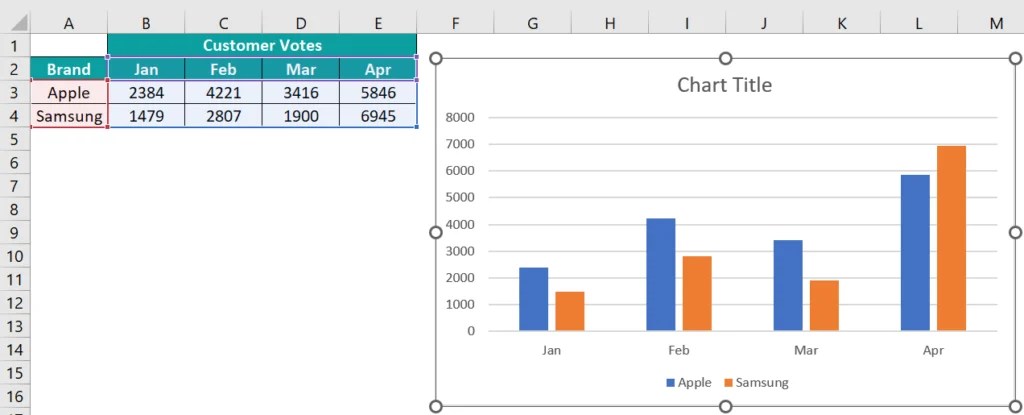Click the cell containing Samsung
Viewport: 1024px width, 415px height.
click(69, 116)
